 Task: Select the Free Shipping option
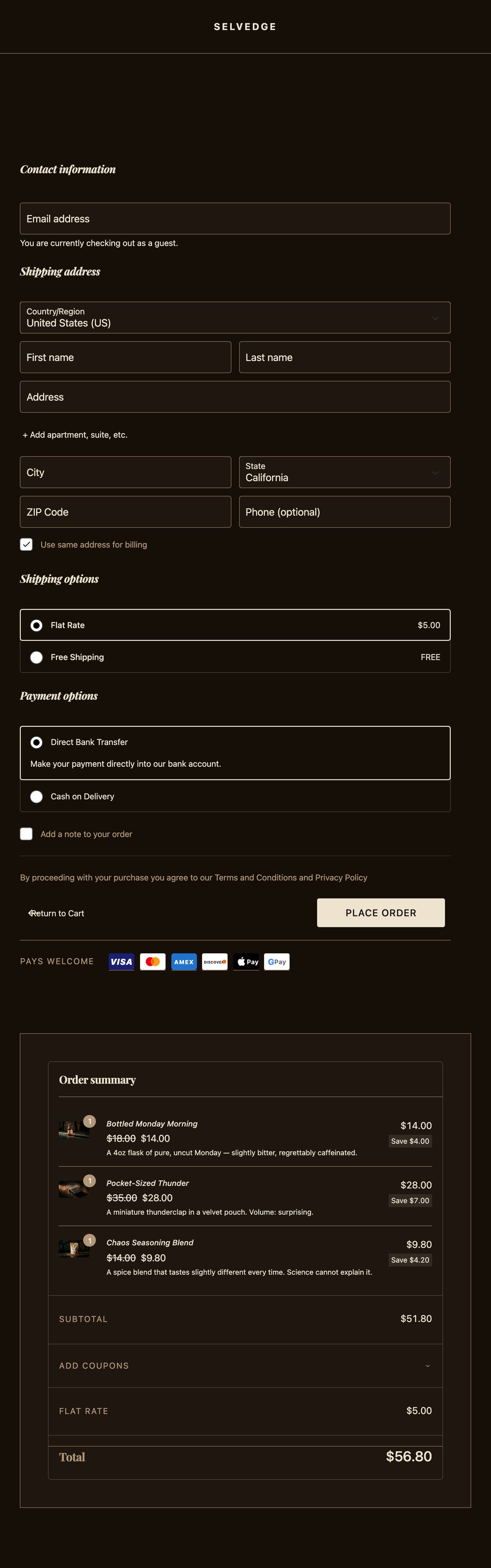click(x=36, y=657)
